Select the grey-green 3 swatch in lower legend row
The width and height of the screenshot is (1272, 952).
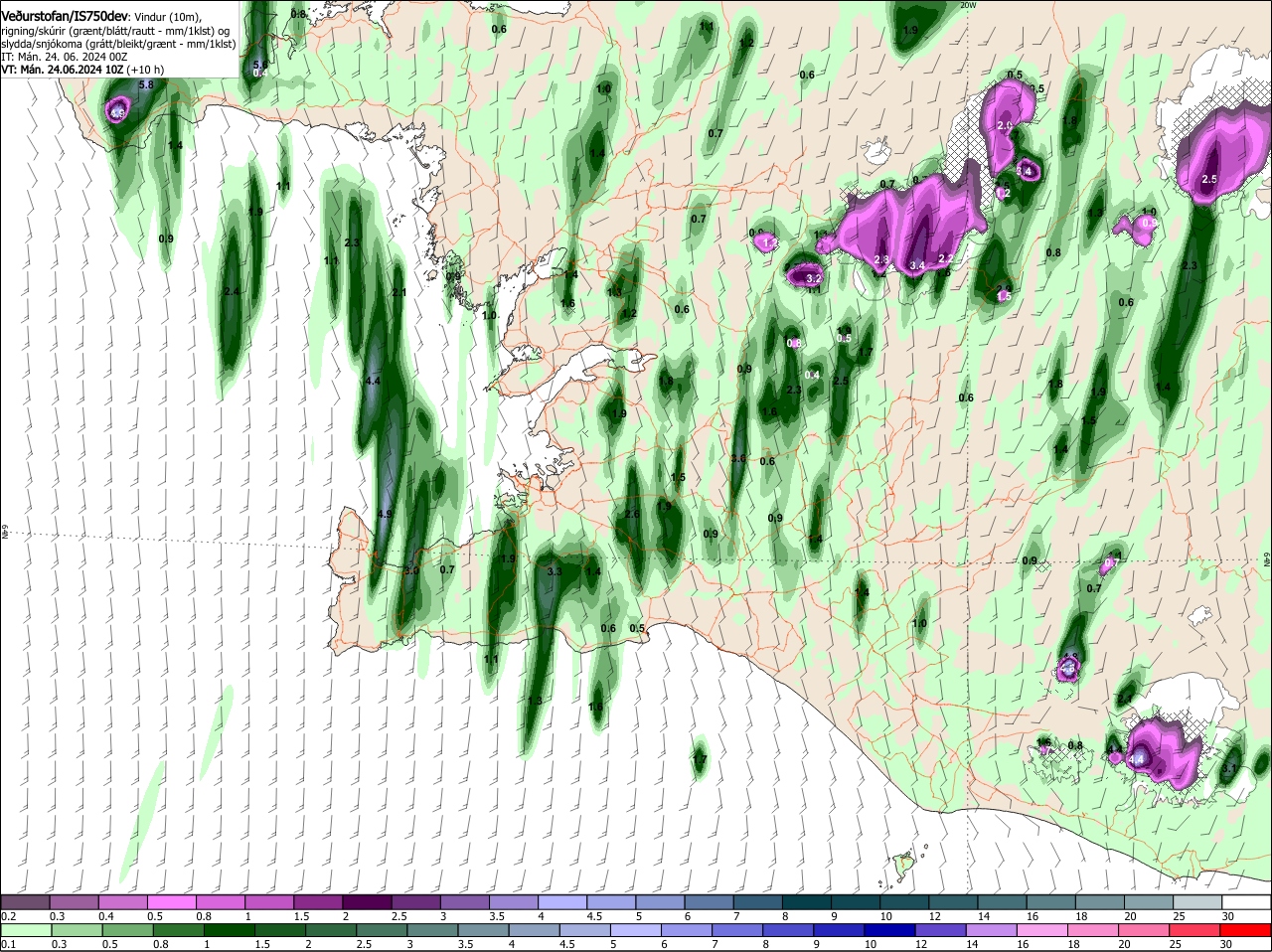tap(433, 930)
